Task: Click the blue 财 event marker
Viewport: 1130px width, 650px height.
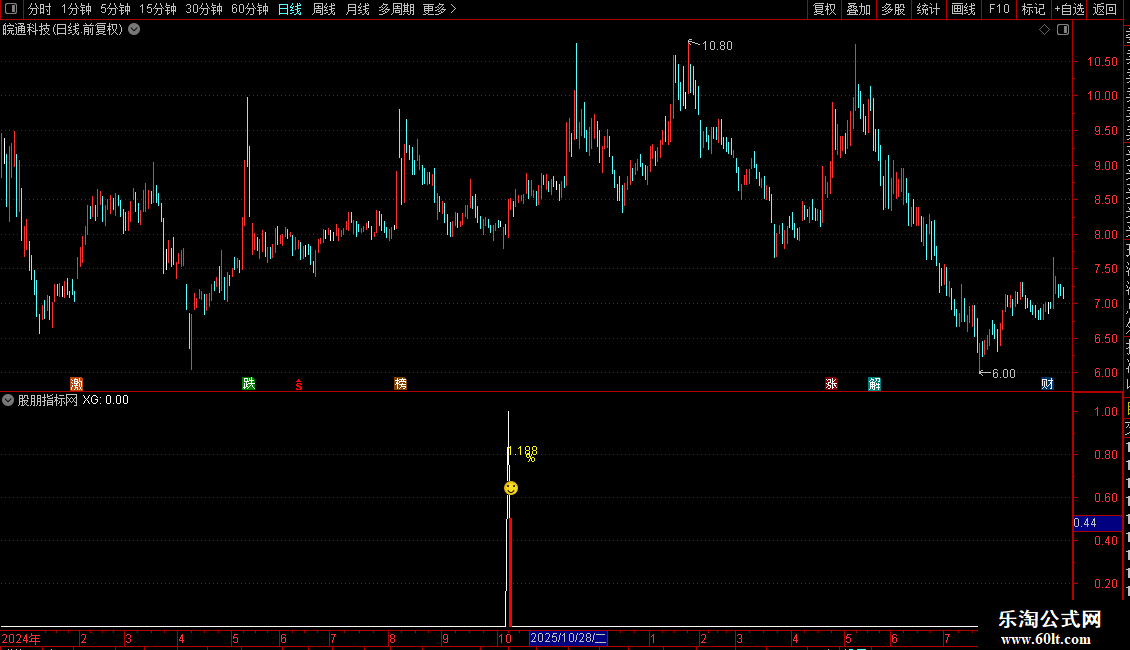Action: coord(1047,383)
